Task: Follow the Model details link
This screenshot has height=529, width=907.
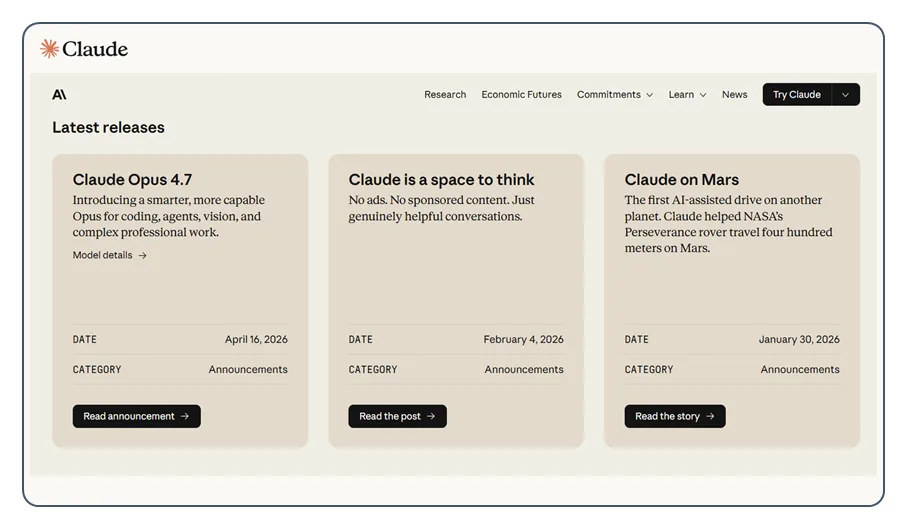Action: [109, 255]
